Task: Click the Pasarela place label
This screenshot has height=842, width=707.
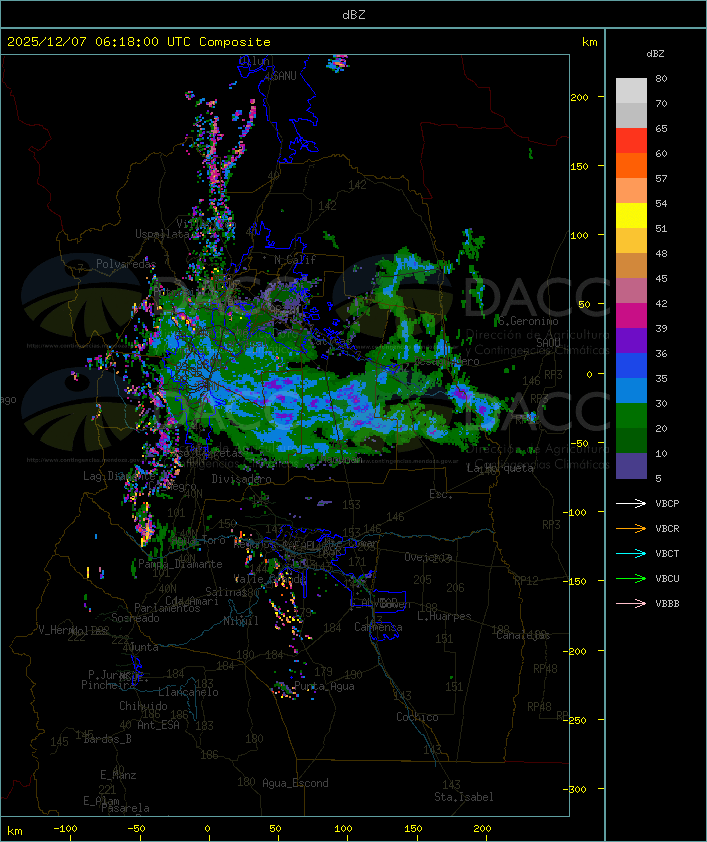Action: (x=125, y=808)
